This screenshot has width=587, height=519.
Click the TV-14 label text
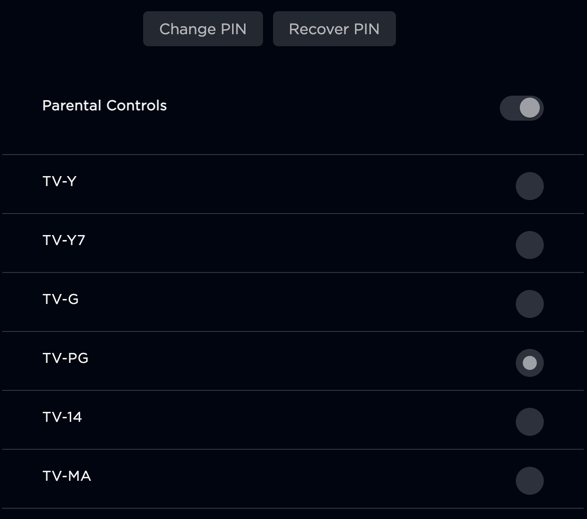[x=62, y=417]
